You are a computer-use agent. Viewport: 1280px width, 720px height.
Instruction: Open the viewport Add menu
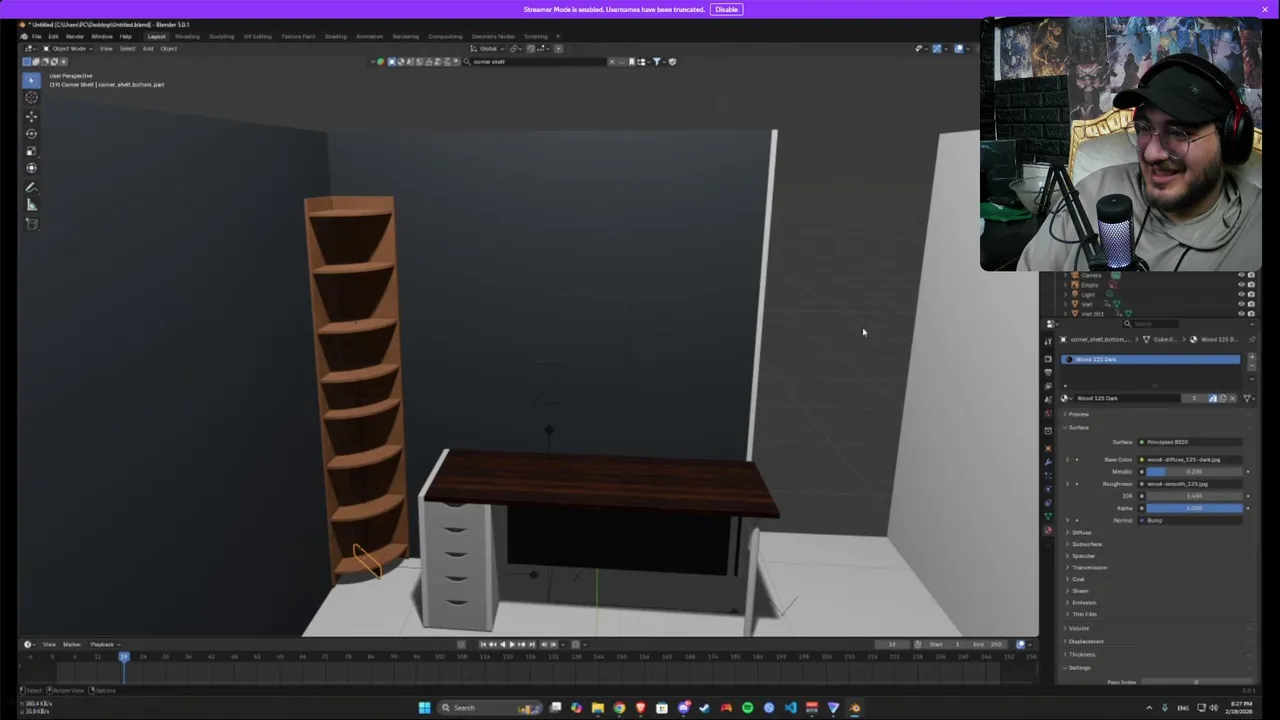pyautogui.click(x=148, y=48)
